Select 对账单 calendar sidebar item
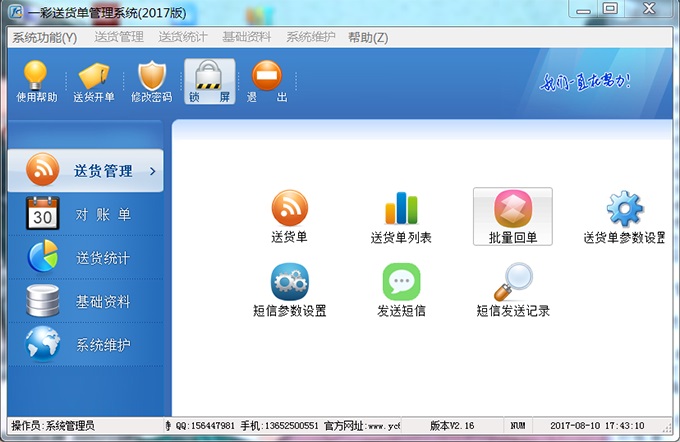The height and width of the screenshot is (442, 680). pyautogui.click(x=86, y=214)
